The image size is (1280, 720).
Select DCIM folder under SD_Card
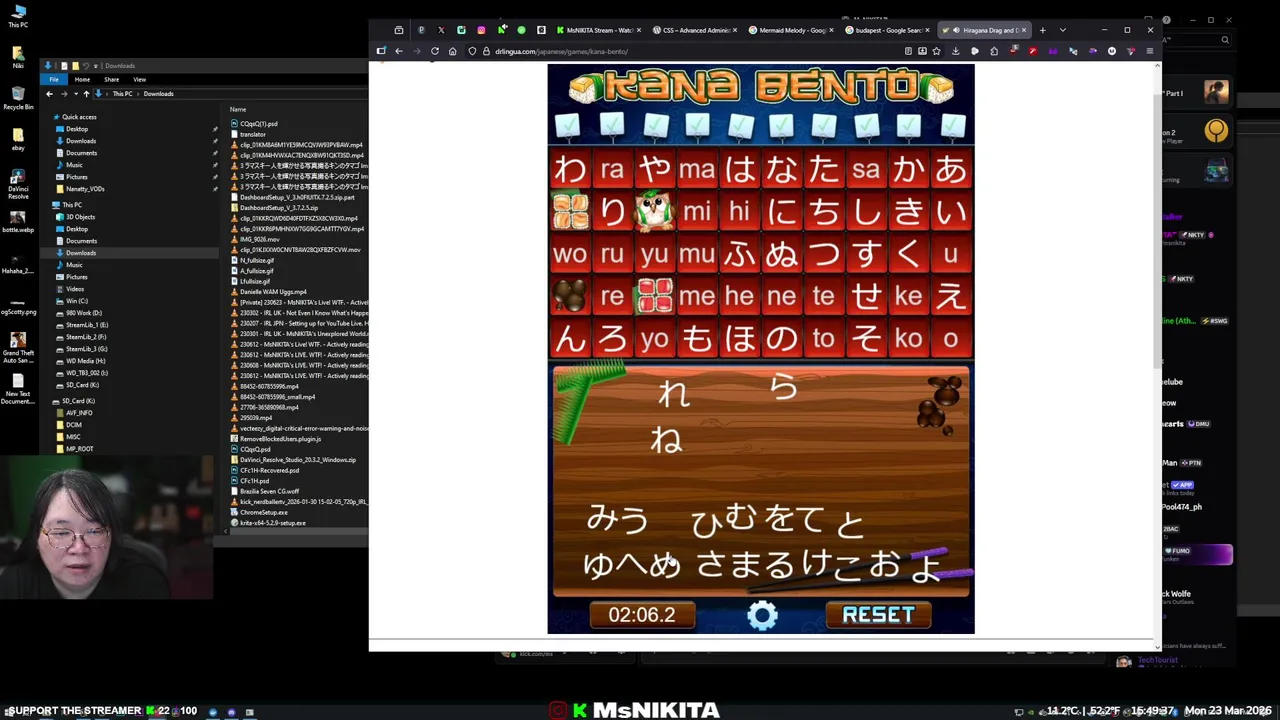pyautogui.click(x=74, y=425)
